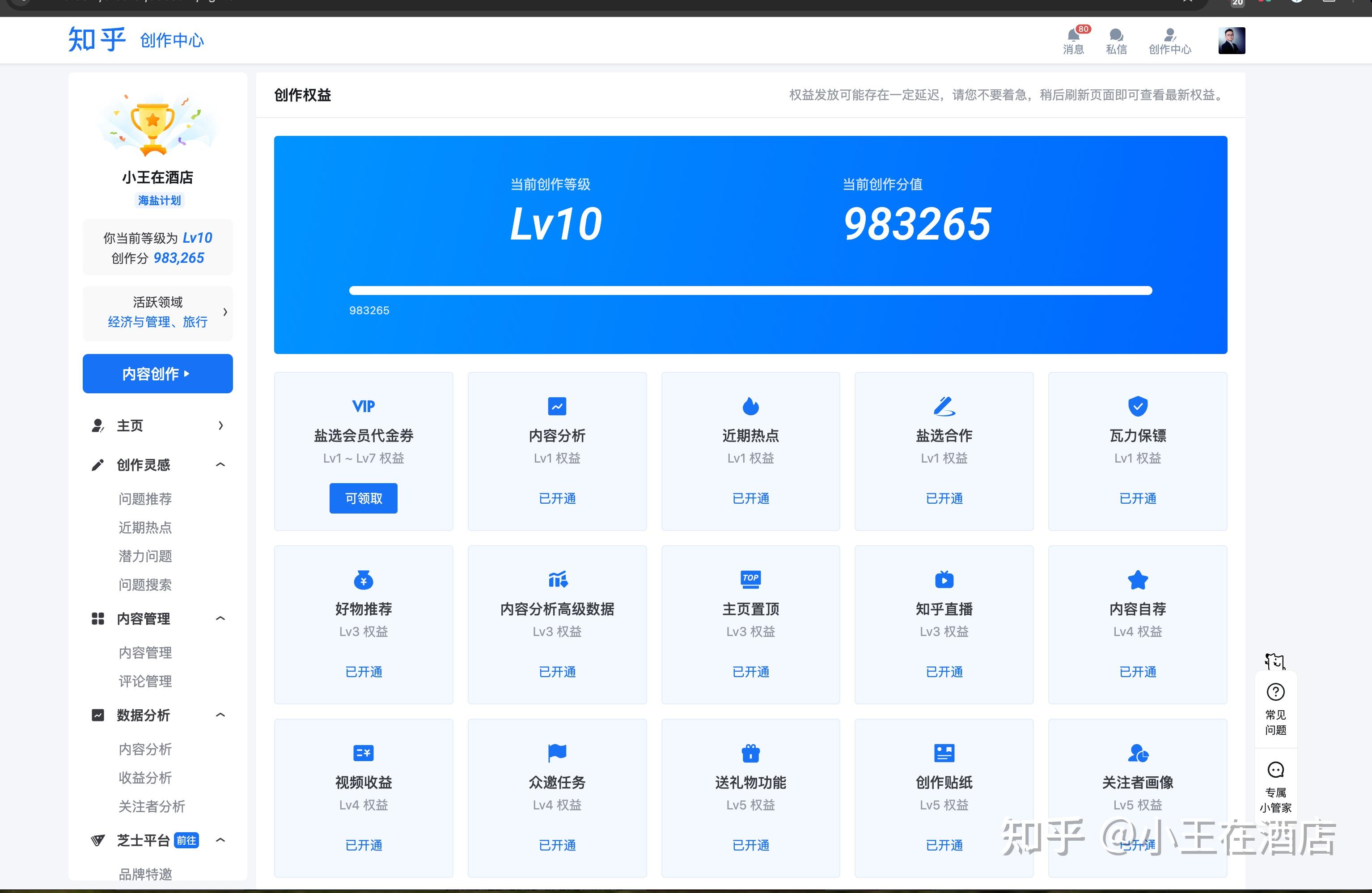This screenshot has width=1372, height=893.
Task: Open 品牌特邀 in sidebar
Action: coord(145,874)
